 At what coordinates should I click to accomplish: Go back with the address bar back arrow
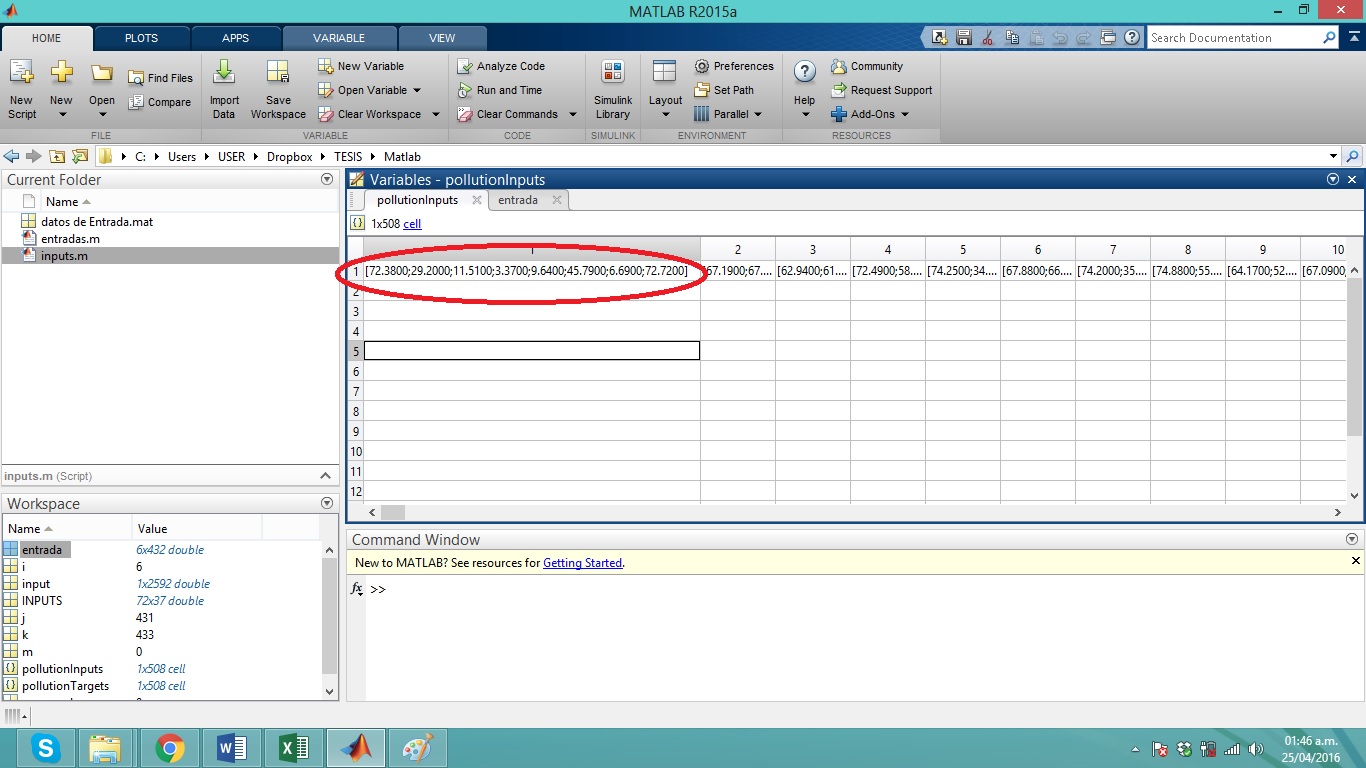click(x=12, y=157)
